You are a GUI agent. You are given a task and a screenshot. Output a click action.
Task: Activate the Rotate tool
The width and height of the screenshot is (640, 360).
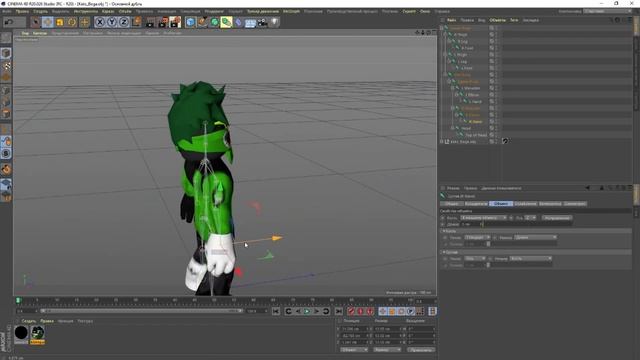click(72, 22)
